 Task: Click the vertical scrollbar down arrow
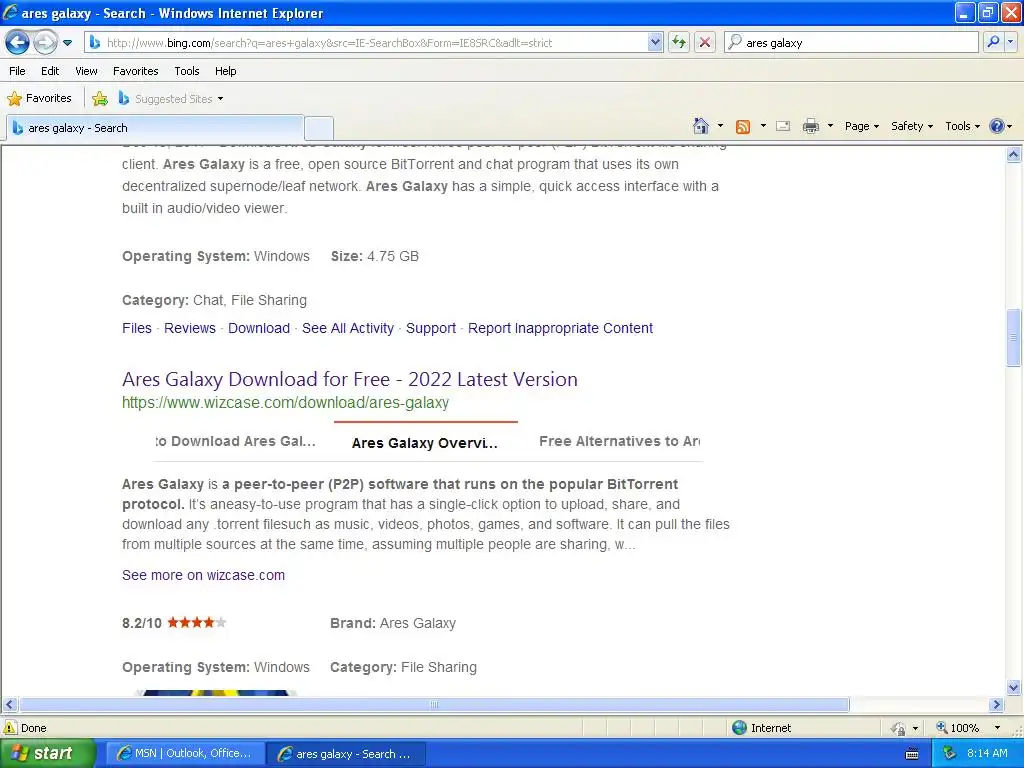coord(1013,687)
